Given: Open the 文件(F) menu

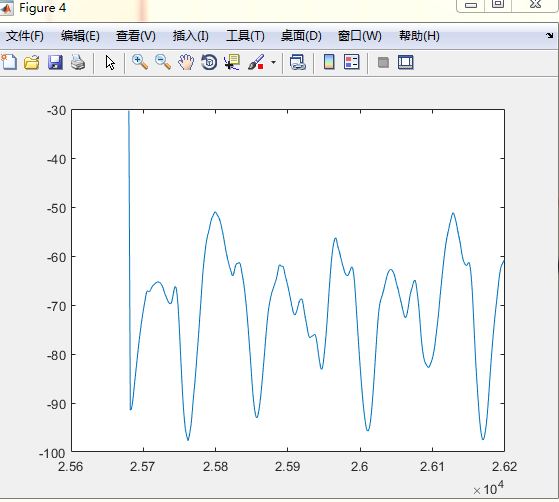Looking at the screenshot, I should pyautogui.click(x=25, y=36).
